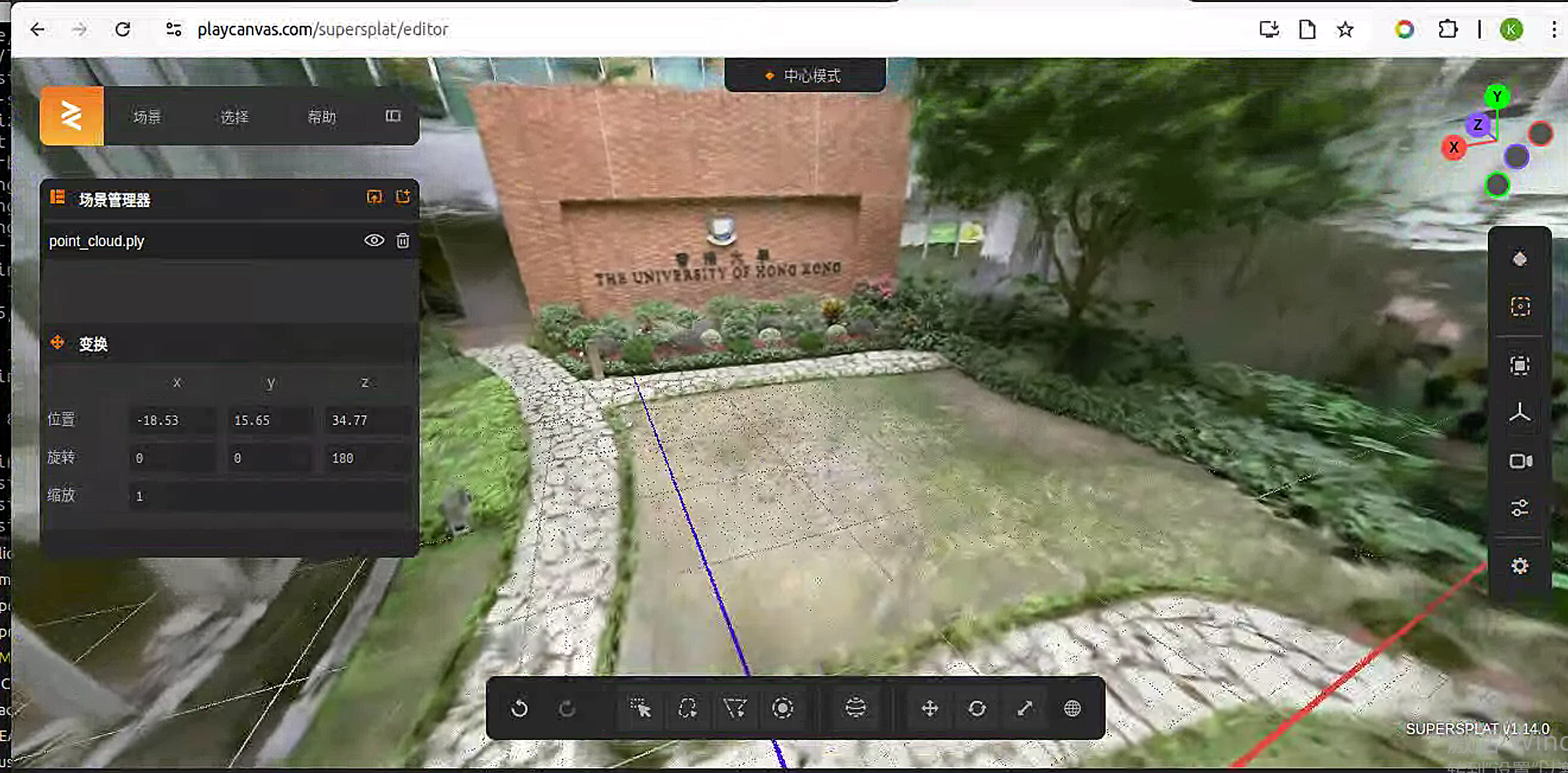Click the green Y axis gizmo

click(x=1497, y=97)
